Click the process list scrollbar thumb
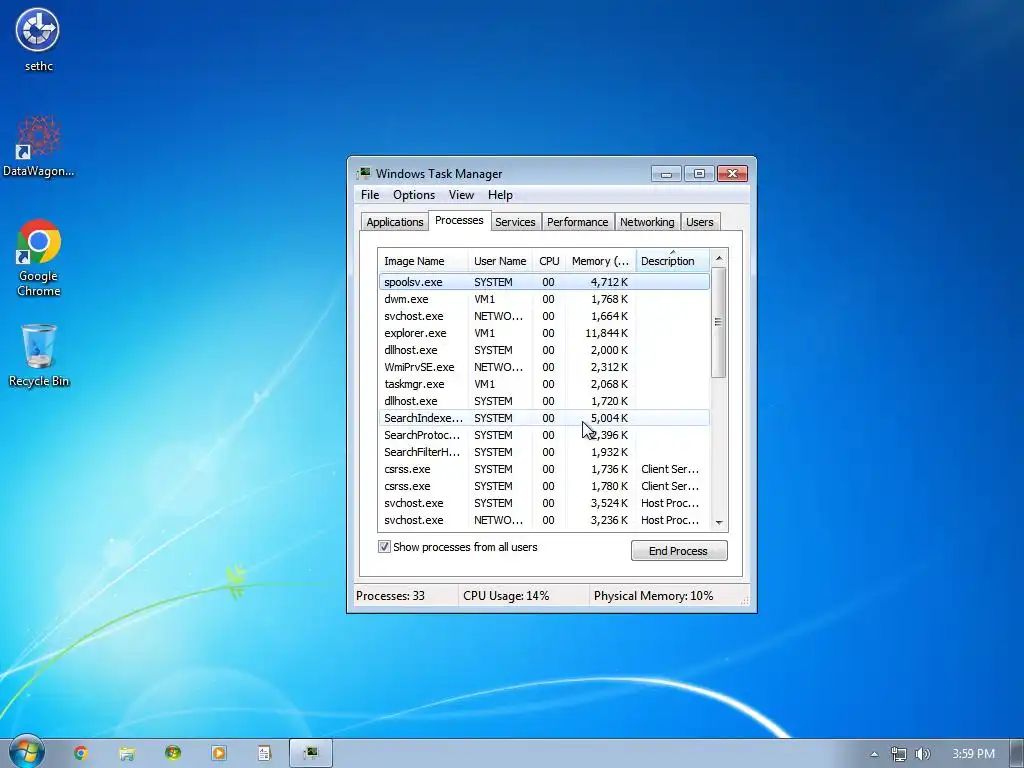The image size is (1024, 768). click(x=719, y=322)
